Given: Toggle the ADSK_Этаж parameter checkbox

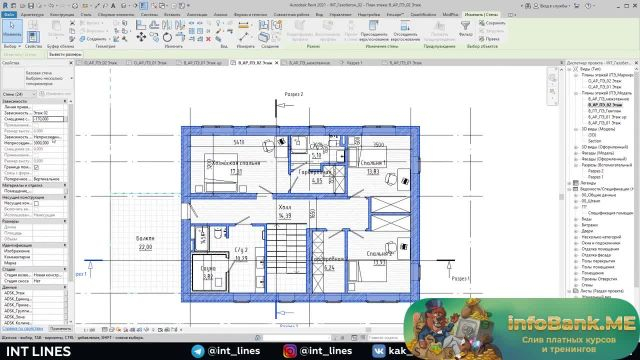Looking at the screenshot, I should pos(65,293).
